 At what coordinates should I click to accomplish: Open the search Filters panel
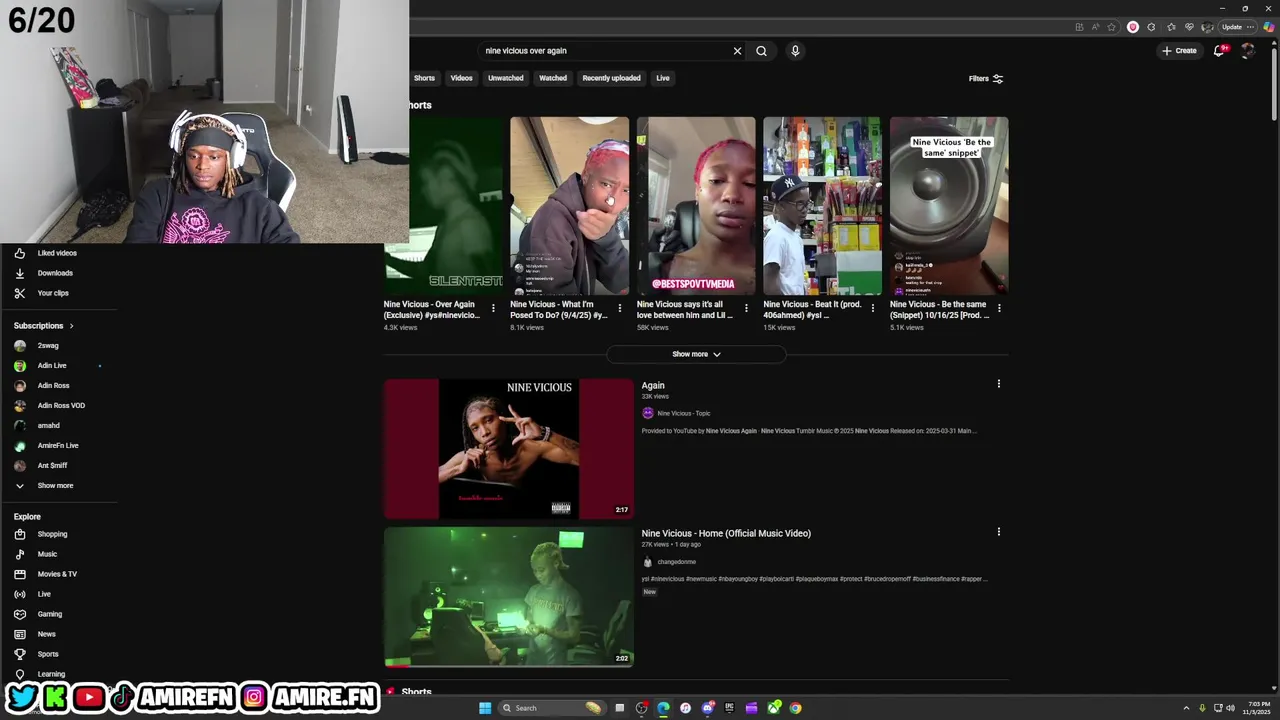[x=985, y=79]
